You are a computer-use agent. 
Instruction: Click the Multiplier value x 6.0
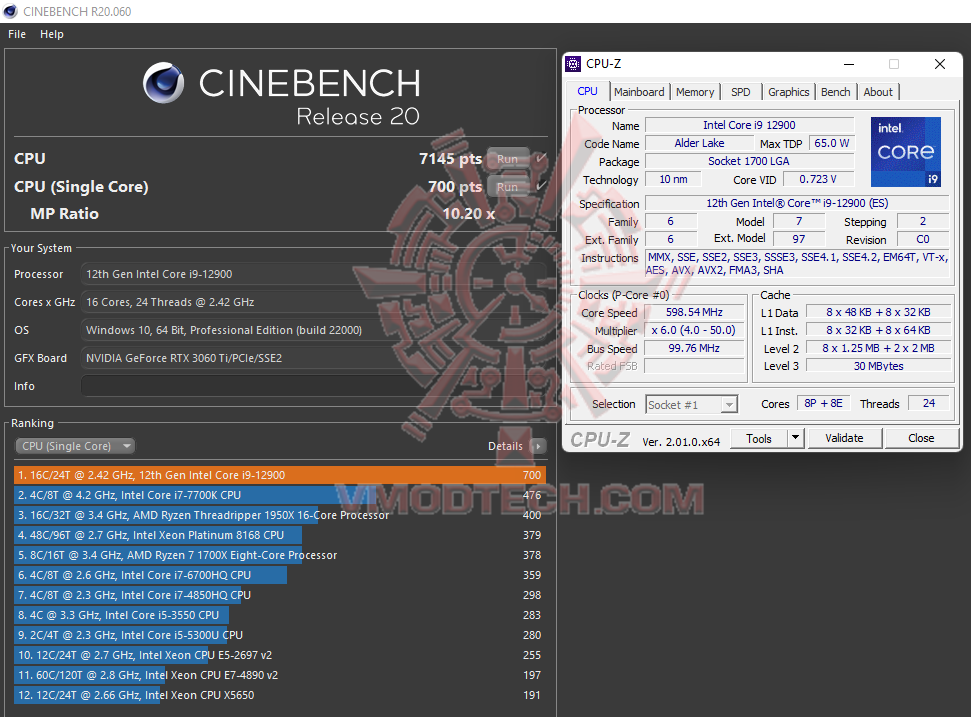pyautogui.click(x=694, y=330)
